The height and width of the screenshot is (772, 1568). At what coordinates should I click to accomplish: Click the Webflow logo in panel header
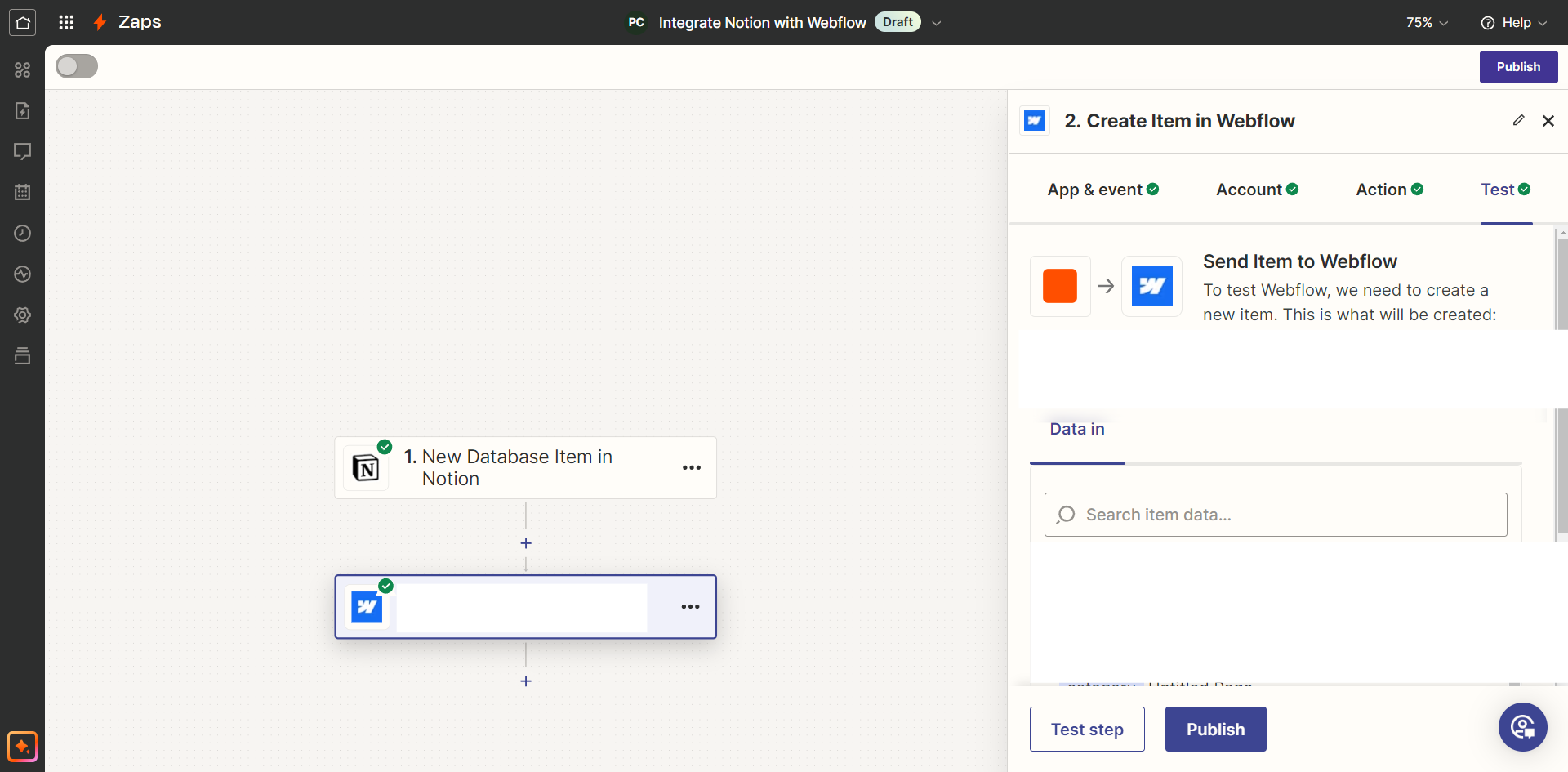tap(1035, 121)
